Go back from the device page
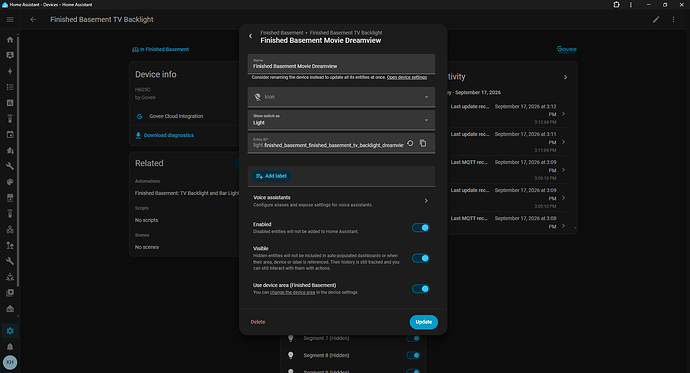Image resolution: width=690 pixels, height=373 pixels. coord(33,20)
